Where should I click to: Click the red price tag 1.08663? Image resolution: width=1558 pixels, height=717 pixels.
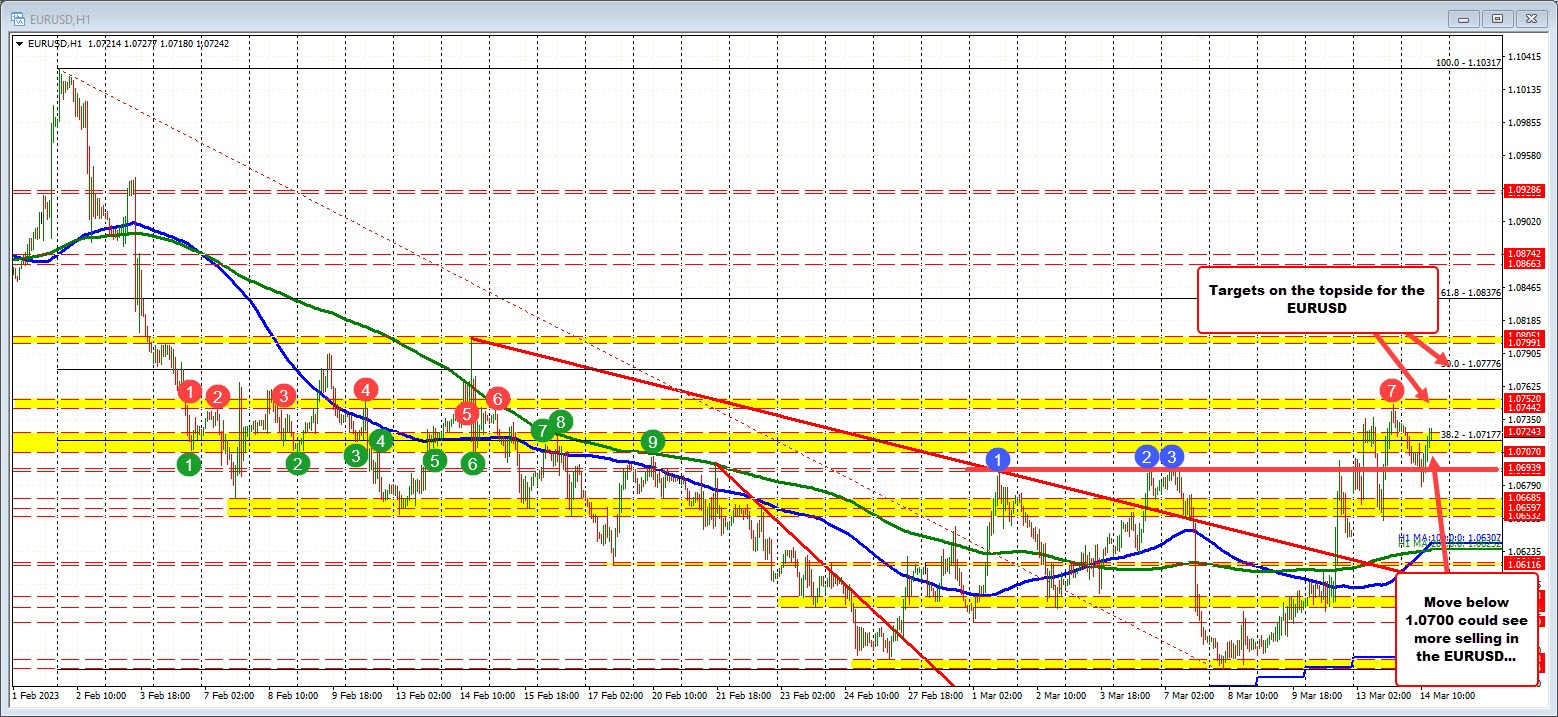(x=1526, y=263)
